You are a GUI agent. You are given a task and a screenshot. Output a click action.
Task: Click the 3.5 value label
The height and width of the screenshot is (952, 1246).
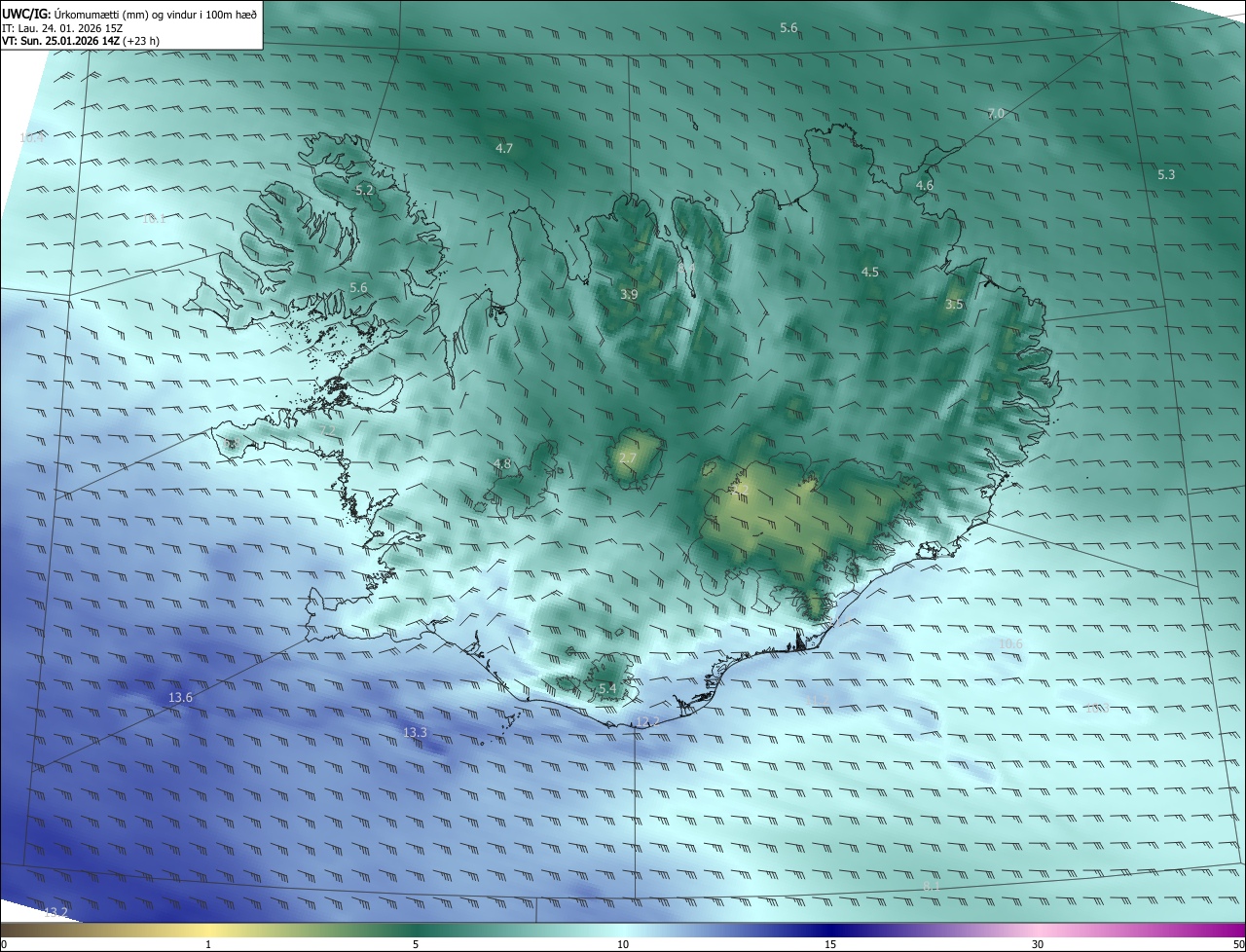954,305
